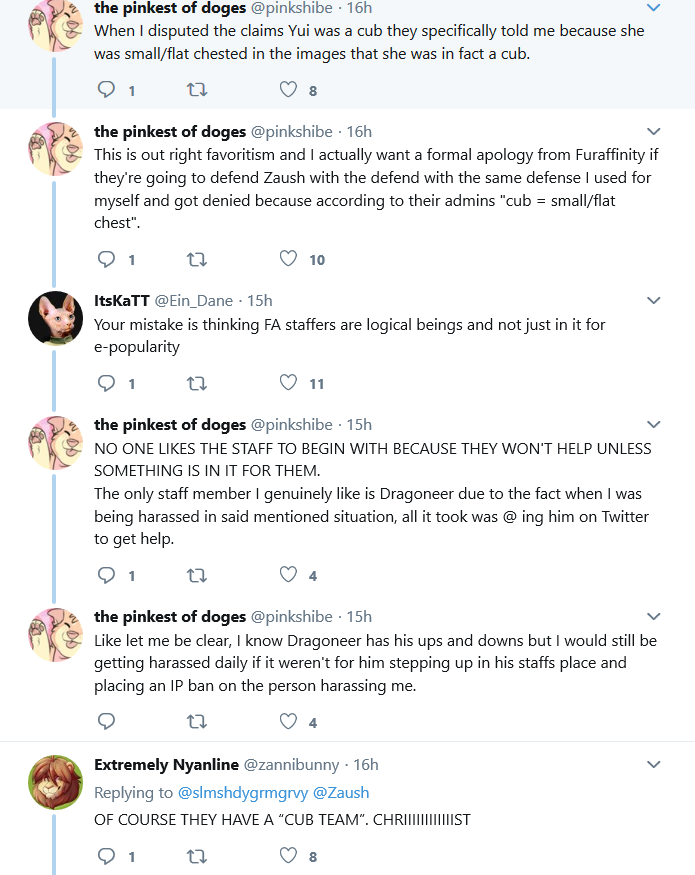Image resolution: width=695 pixels, height=875 pixels.
Task: Open dropdown caret on favoritism tweet
Action: pyautogui.click(x=654, y=132)
